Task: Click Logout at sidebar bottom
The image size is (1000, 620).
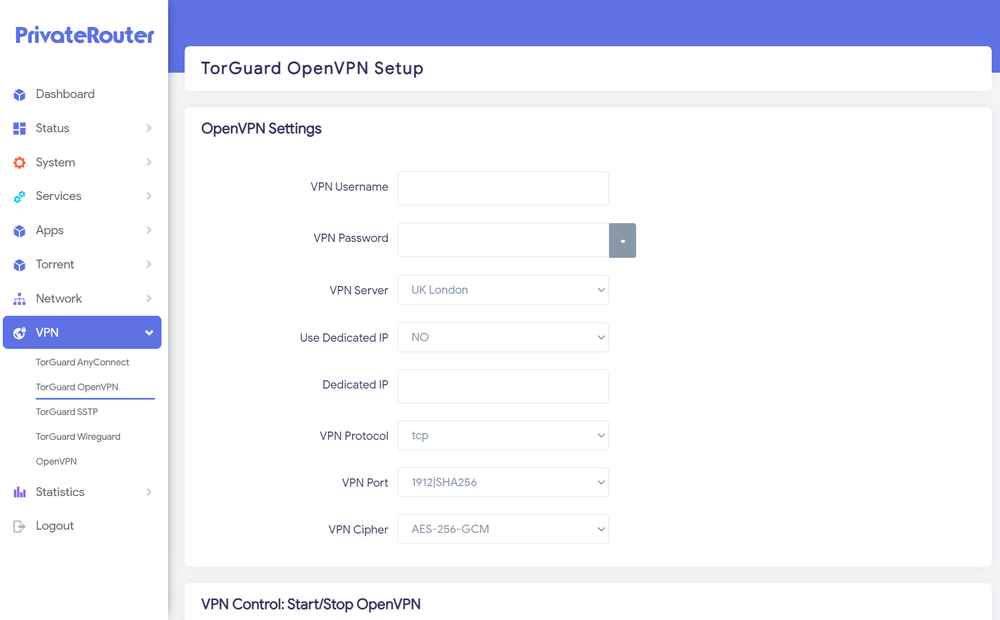Action: coord(54,525)
